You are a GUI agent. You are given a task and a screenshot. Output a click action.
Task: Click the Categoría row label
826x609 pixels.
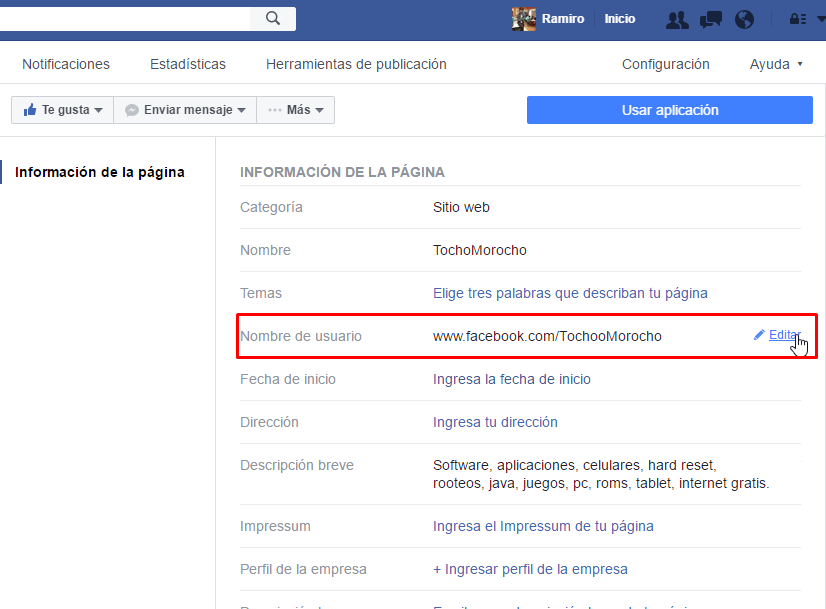(271, 208)
